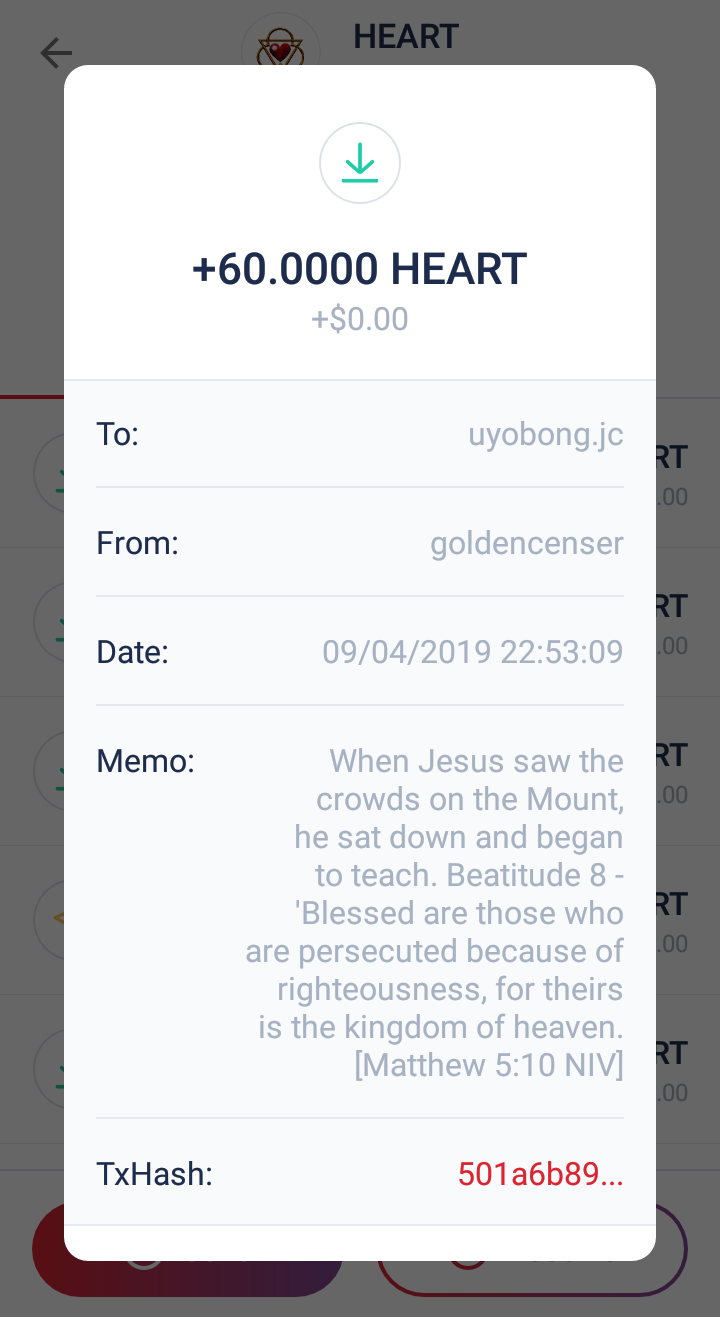
Task: Click the green receive arrow icon
Action: pyautogui.click(x=360, y=163)
